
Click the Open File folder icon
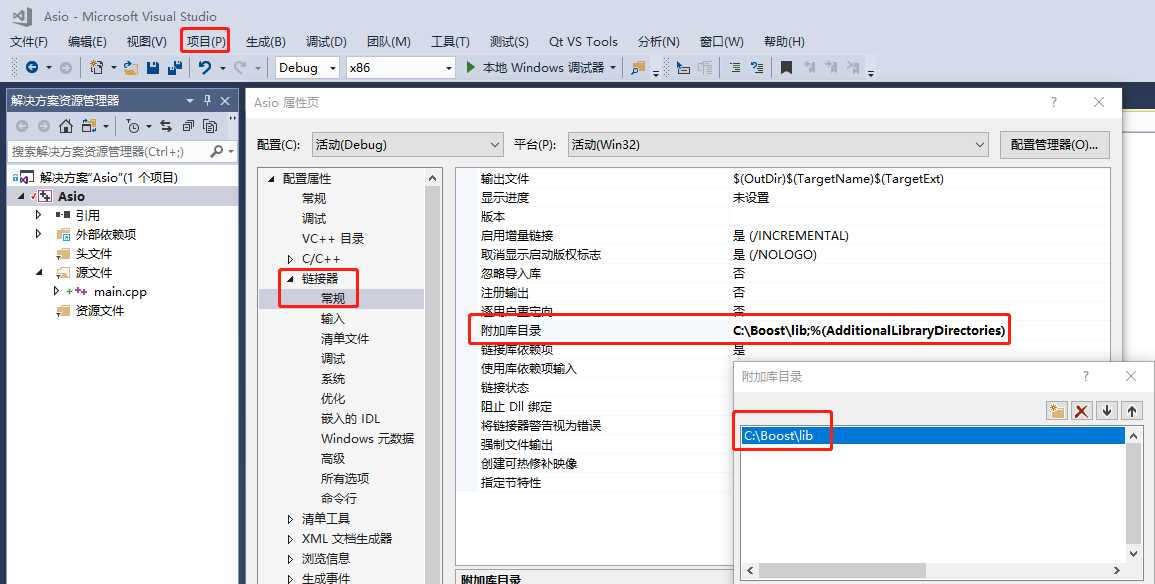[131, 68]
